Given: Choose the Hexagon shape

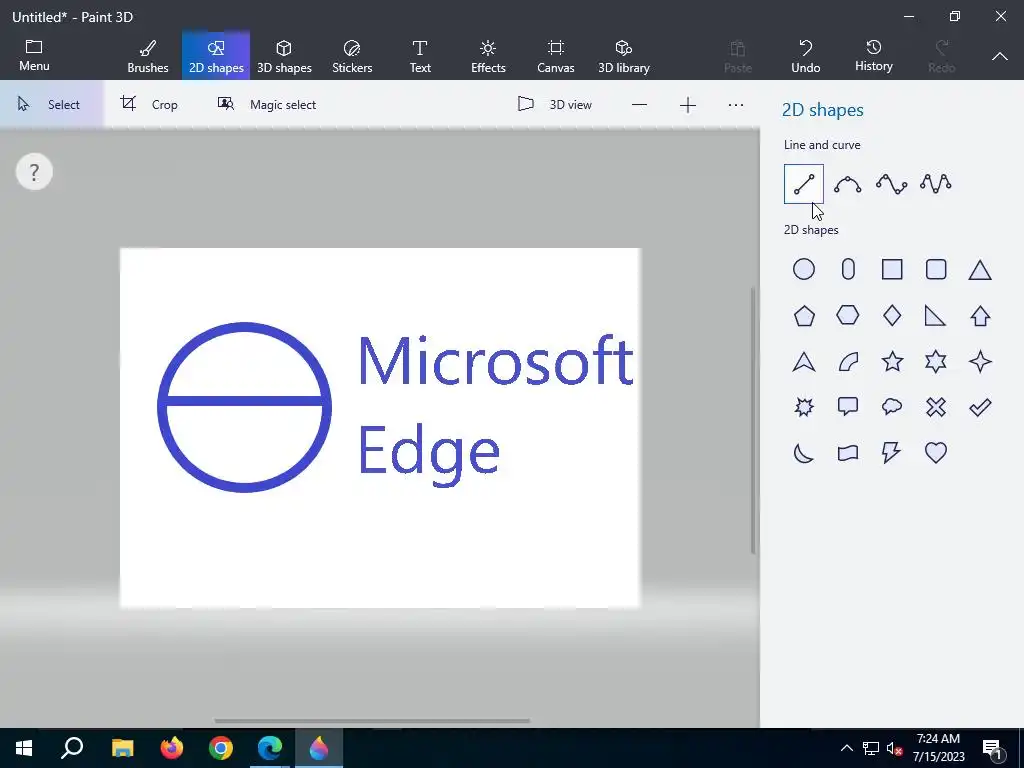Looking at the screenshot, I should 848,315.
